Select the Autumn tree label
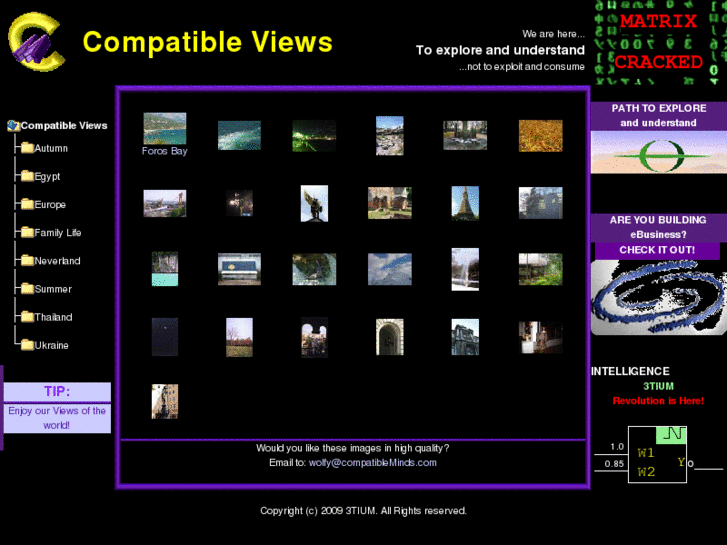 tap(51, 148)
